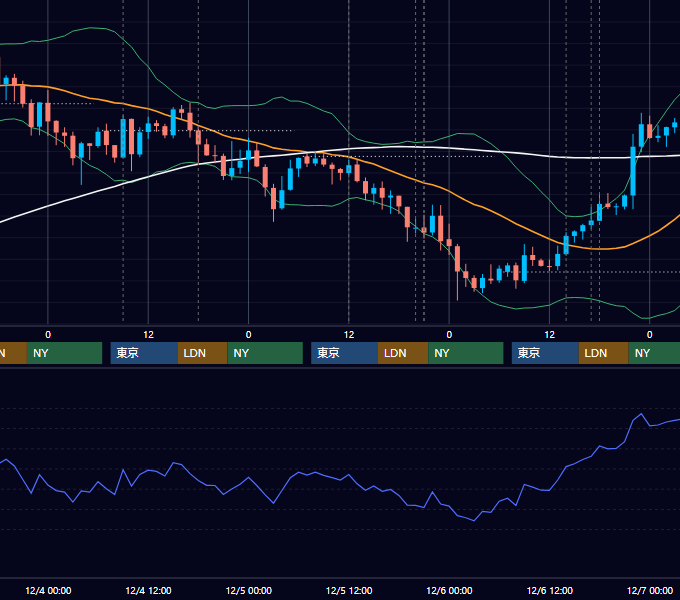
Task: Click the LDN session block after 12/4 12:00
Action: 203,353
